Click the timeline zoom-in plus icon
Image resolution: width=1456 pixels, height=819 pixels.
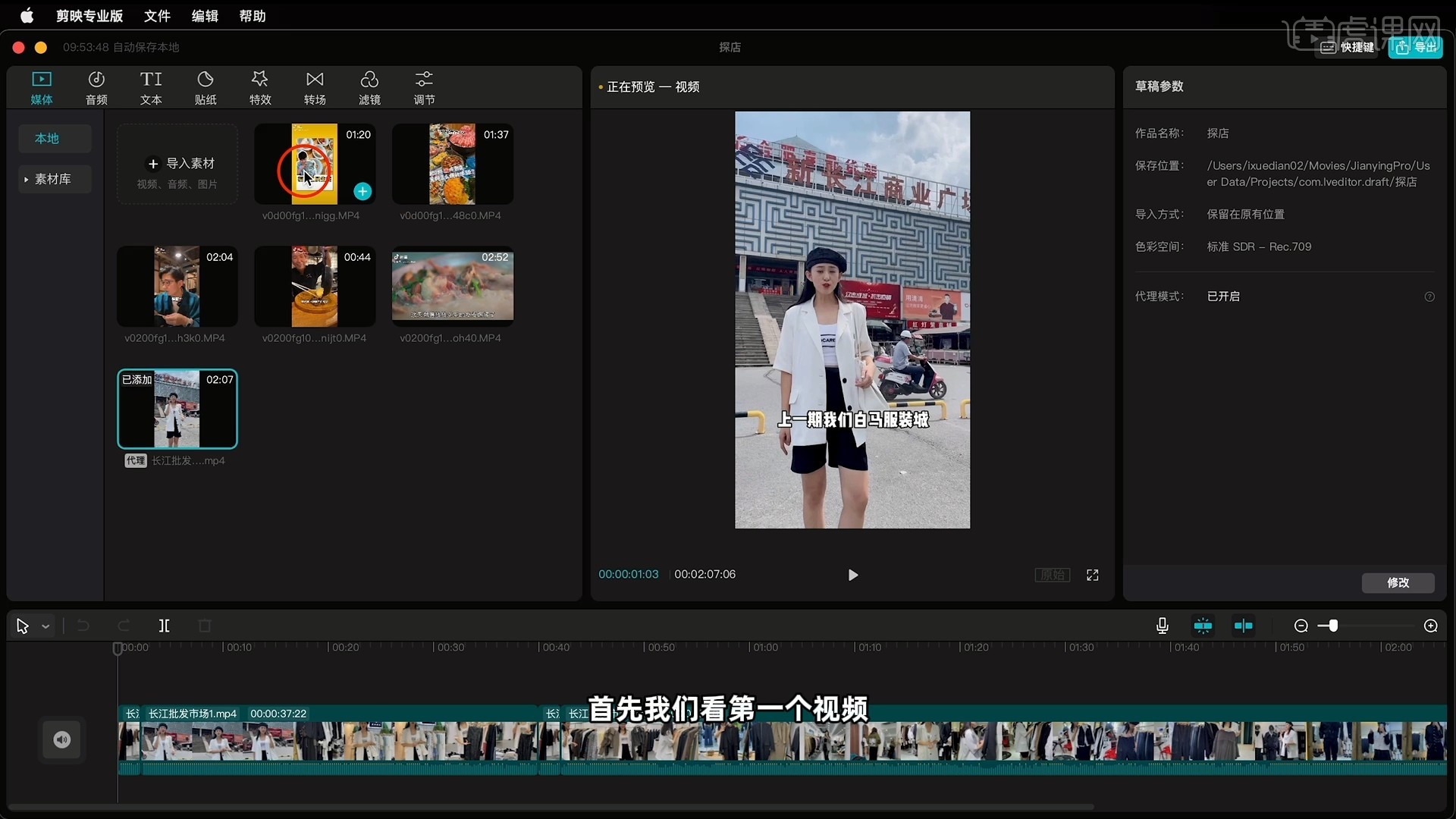(x=1430, y=626)
